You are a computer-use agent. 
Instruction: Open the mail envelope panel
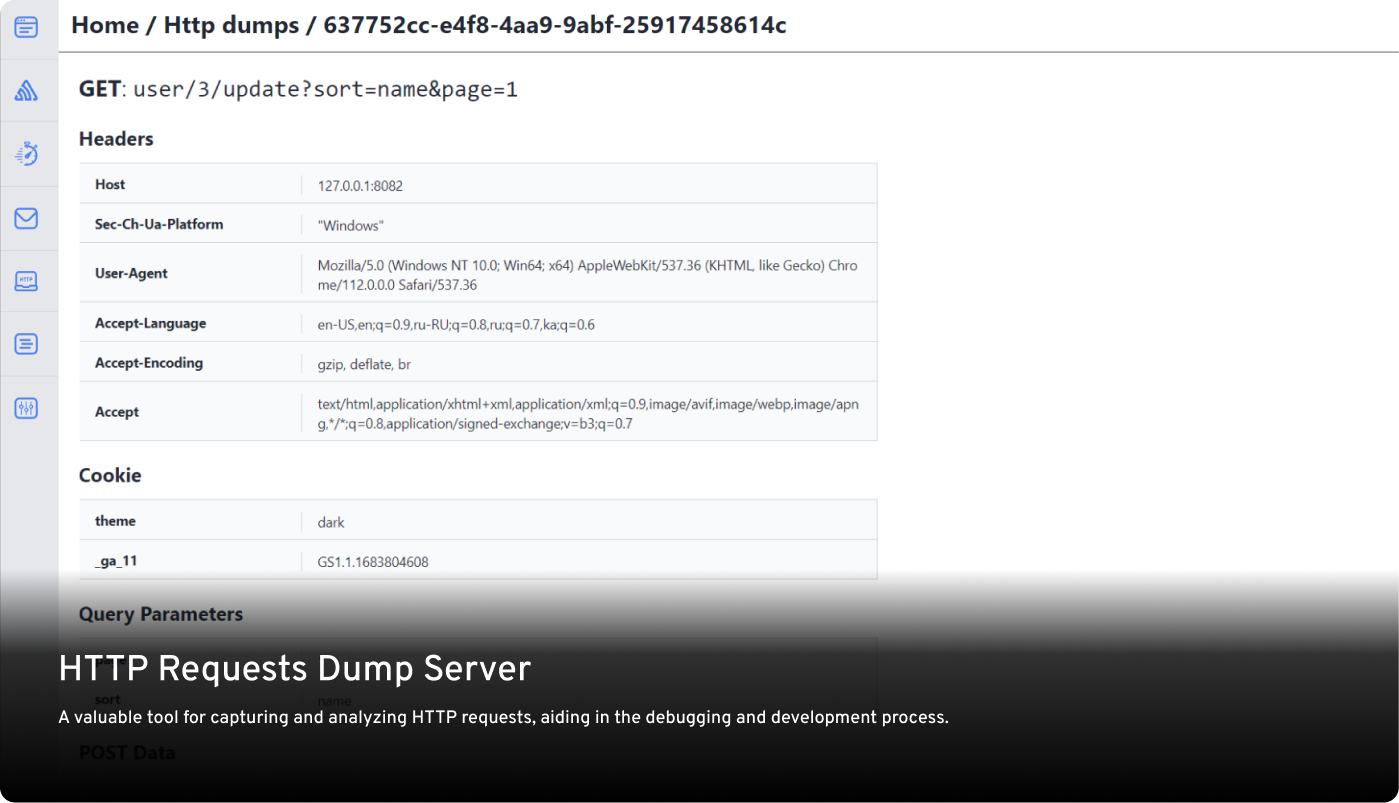click(24, 217)
